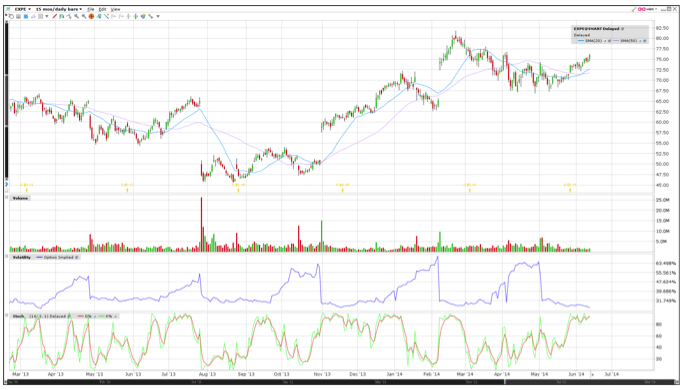Viewport: 684px width, 390px height.
Task: Click the pencil icon at window's top right
Action: click(x=634, y=9)
